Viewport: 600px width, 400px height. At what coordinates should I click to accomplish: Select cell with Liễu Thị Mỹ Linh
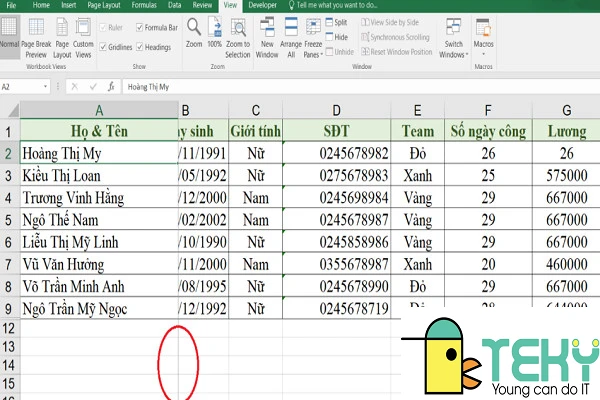click(x=99, y=242)
